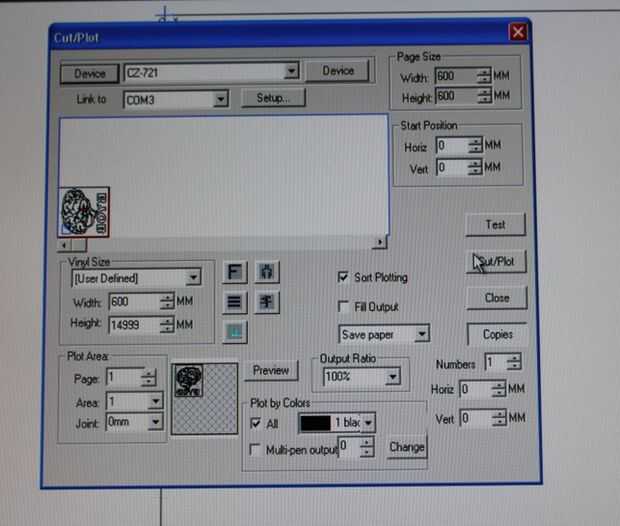620x526 pixels.
Task: Enable the Multi-pen output checkbox
Action: (x=255, y=450)
